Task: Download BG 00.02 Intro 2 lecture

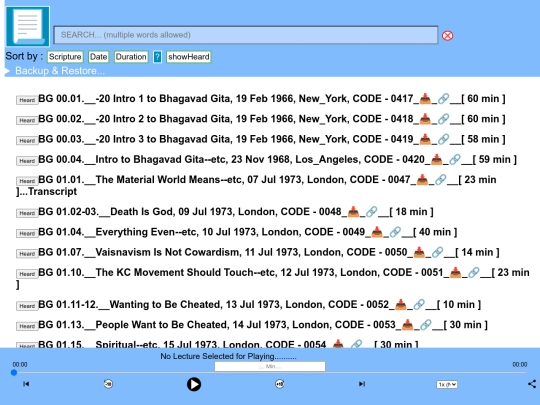Action: (x=425, y=119)
